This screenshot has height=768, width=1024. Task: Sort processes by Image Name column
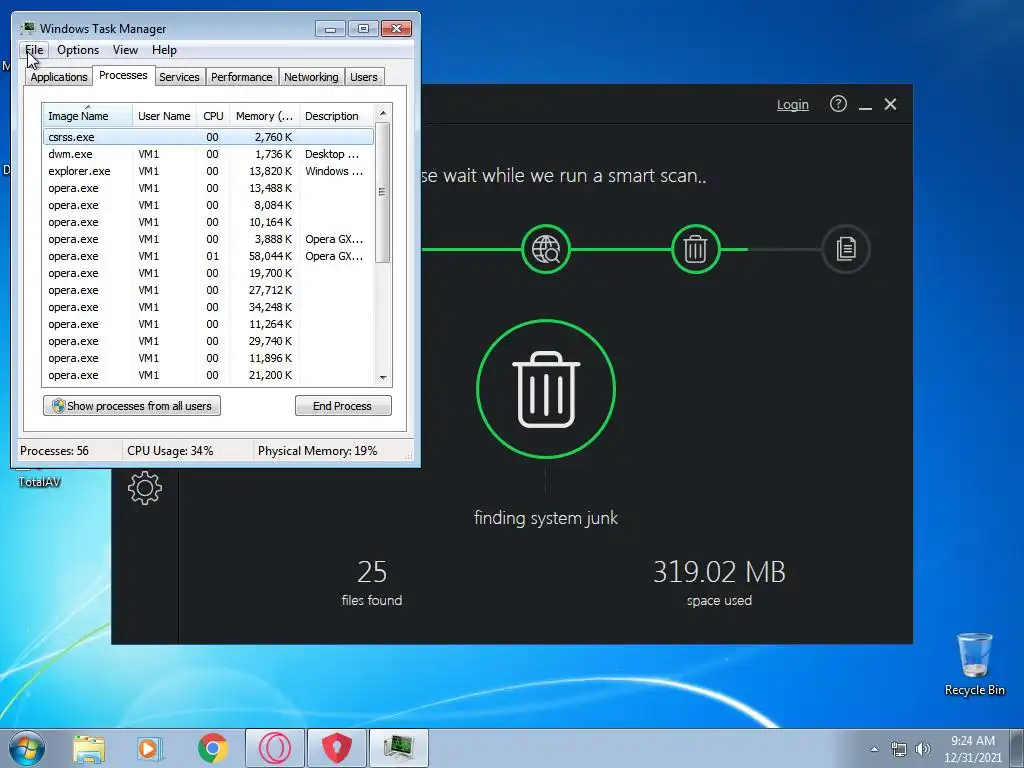tap(88, 116)
